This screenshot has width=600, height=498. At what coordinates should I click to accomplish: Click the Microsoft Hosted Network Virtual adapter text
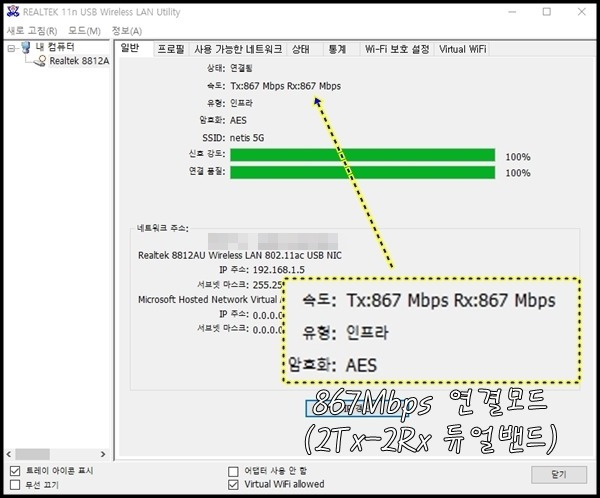[210, 299]
